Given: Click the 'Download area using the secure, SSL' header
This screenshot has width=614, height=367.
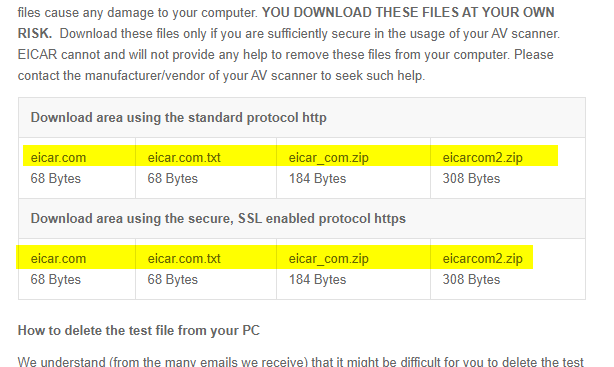Looking at the screenshot, I should click(x=218, y=218).
